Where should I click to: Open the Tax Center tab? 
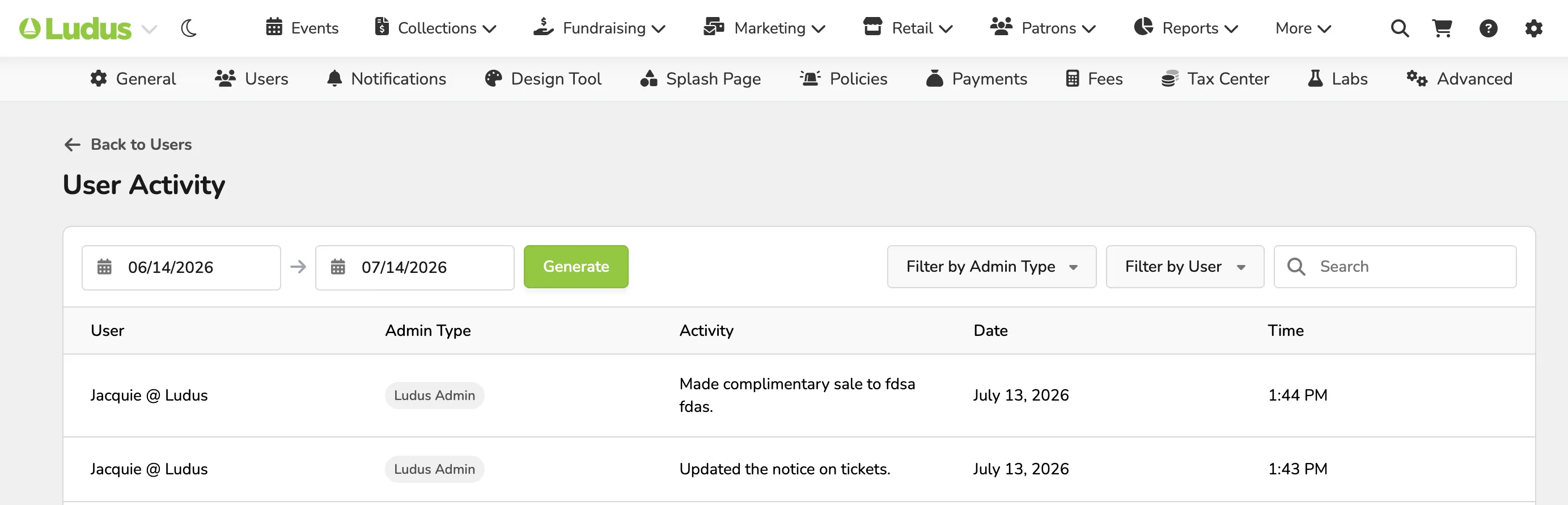1215,78
